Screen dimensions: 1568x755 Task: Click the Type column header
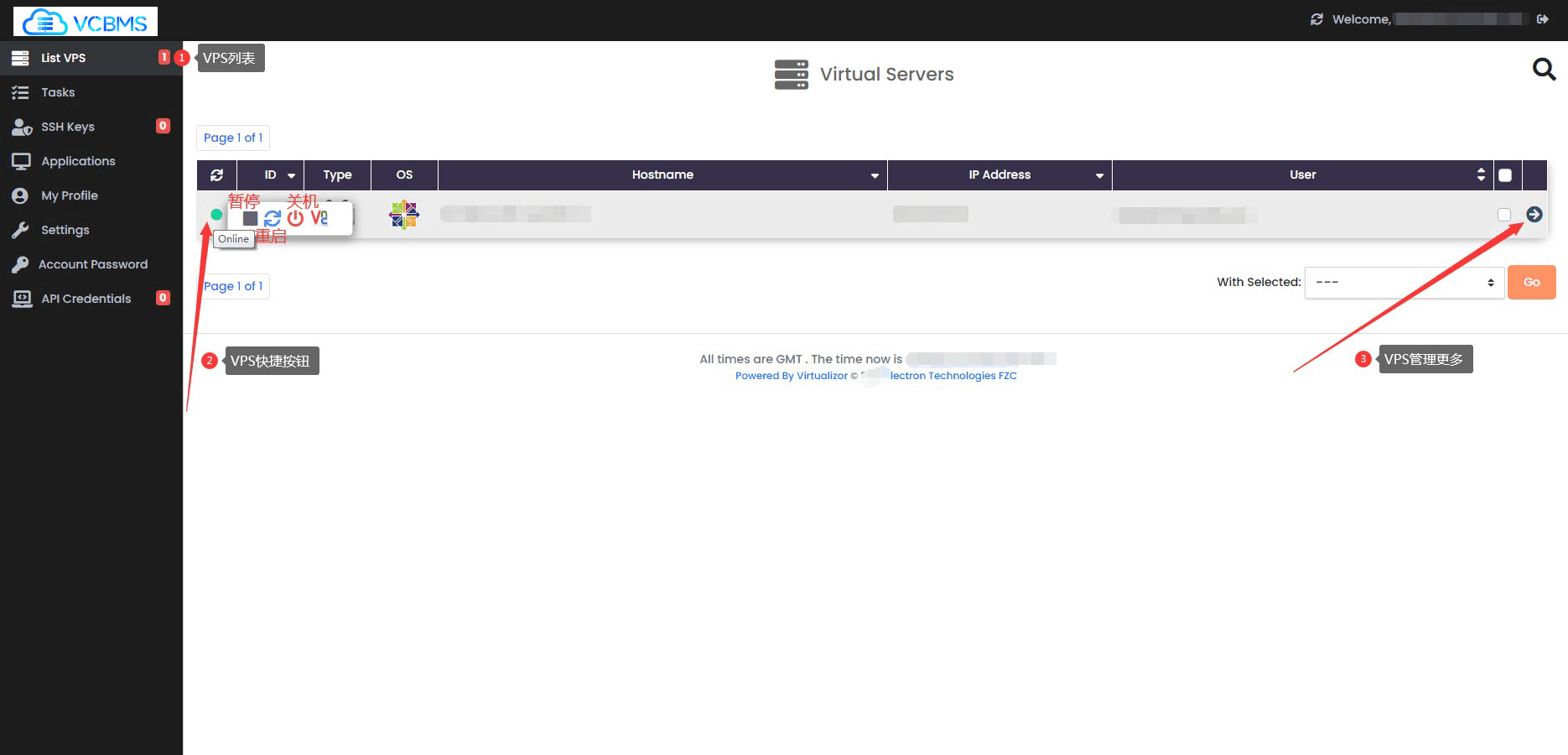[x=338, y=175]
